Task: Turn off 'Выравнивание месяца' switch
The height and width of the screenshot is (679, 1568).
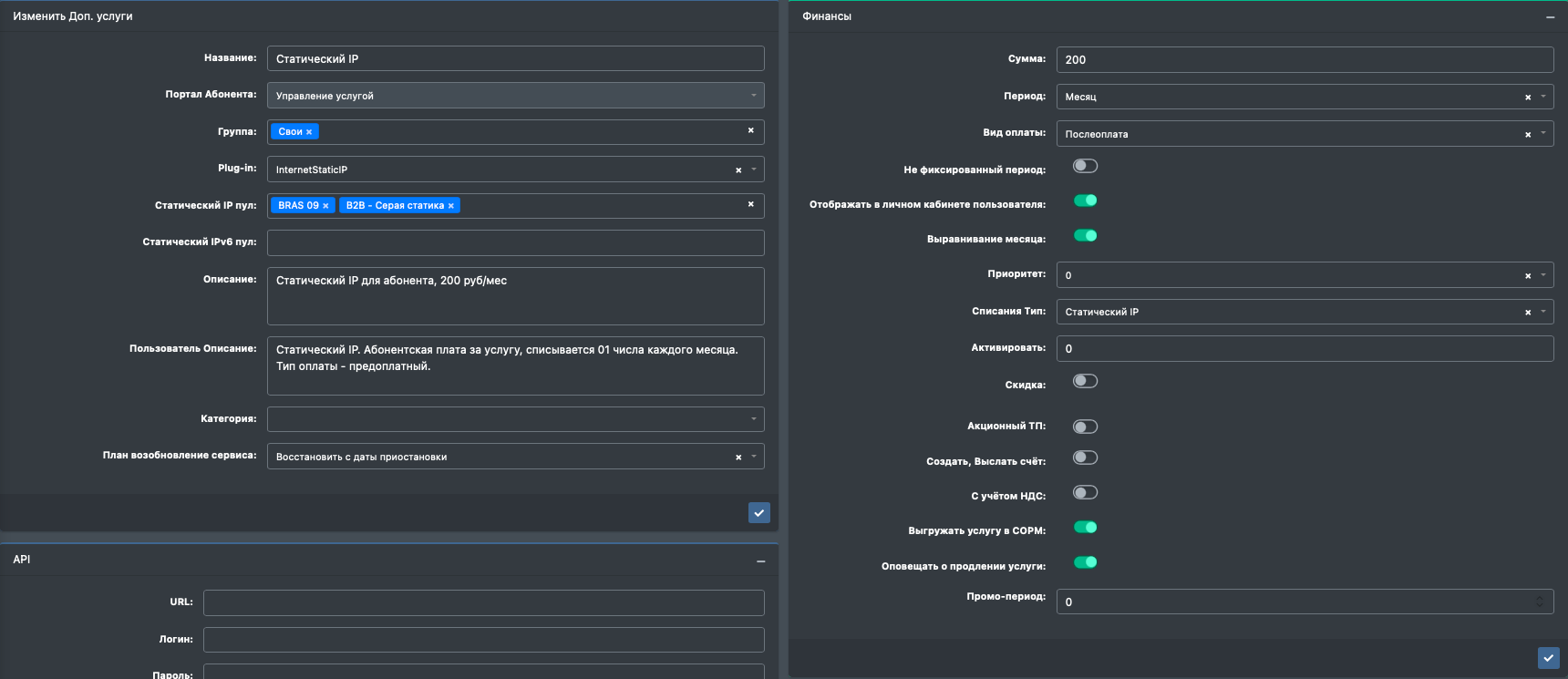Action: point(1085,235)
